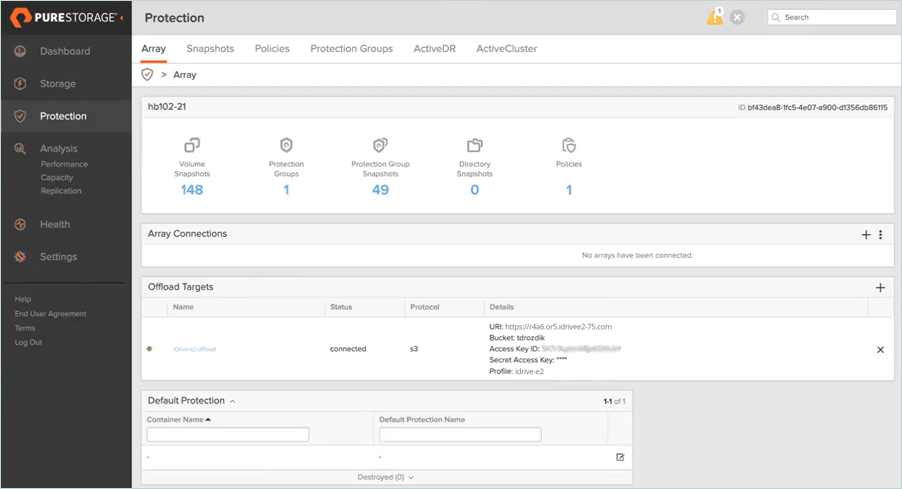Open the Protection Groups tab
Viewport: 902px width, 489px height.
click(351, 49)
